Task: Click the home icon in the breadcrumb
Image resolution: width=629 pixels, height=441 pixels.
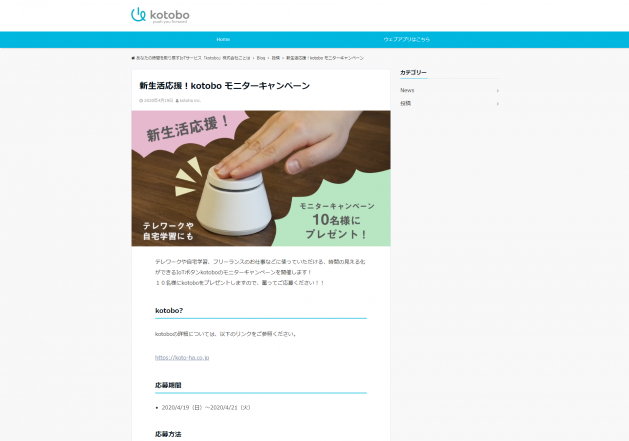Action: point(133,58)
